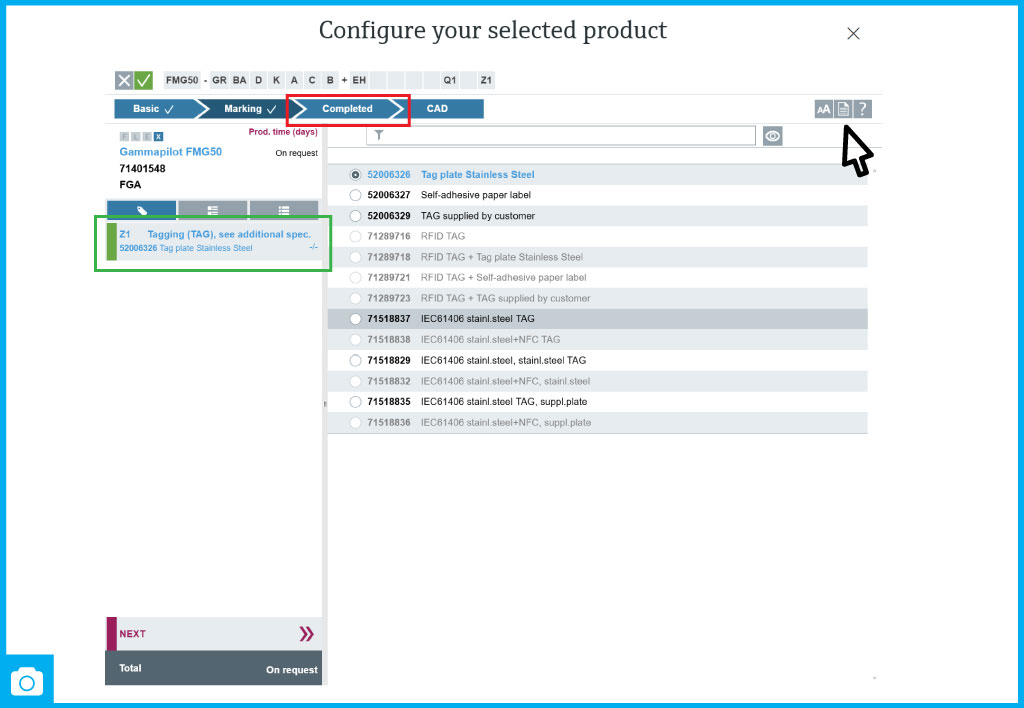
Task: Switch to the middle list view icon tab
Action: 213,210
